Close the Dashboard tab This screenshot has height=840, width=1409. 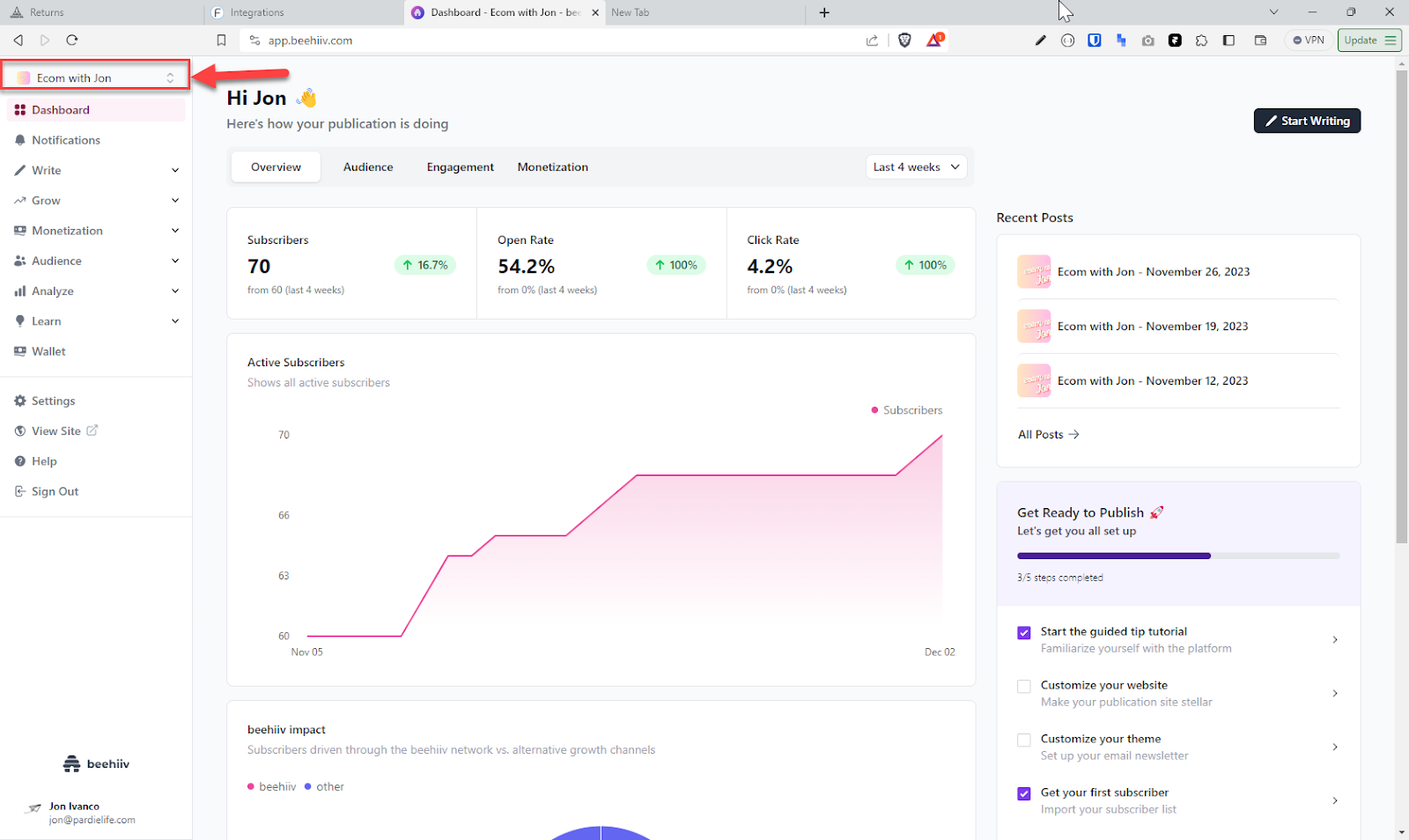click(x=595, y=12)
